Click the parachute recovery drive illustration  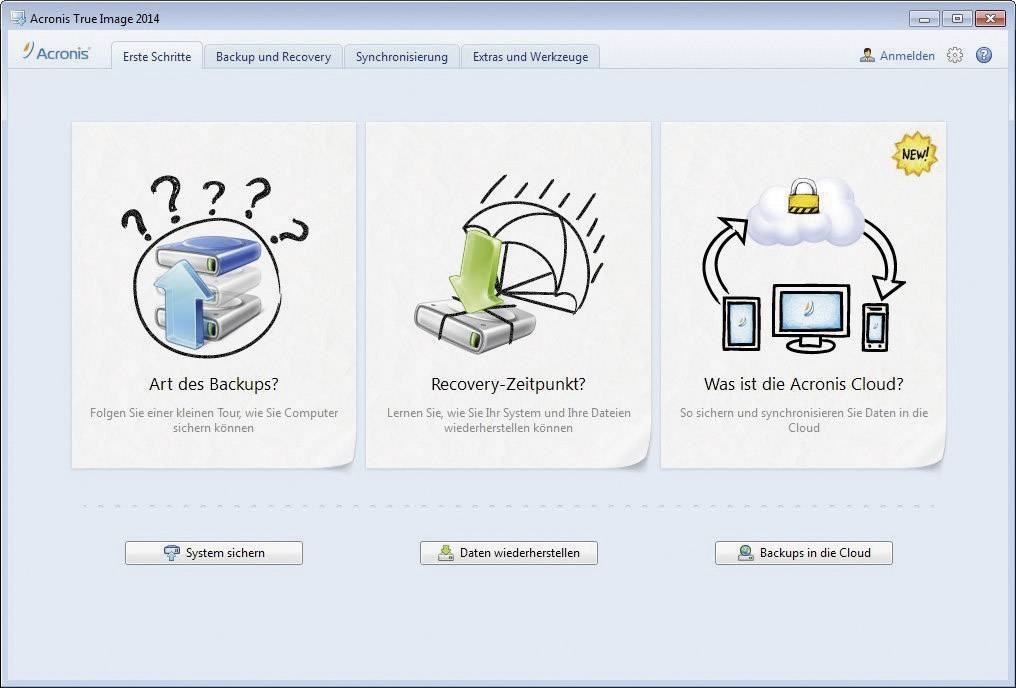[509, 266]
